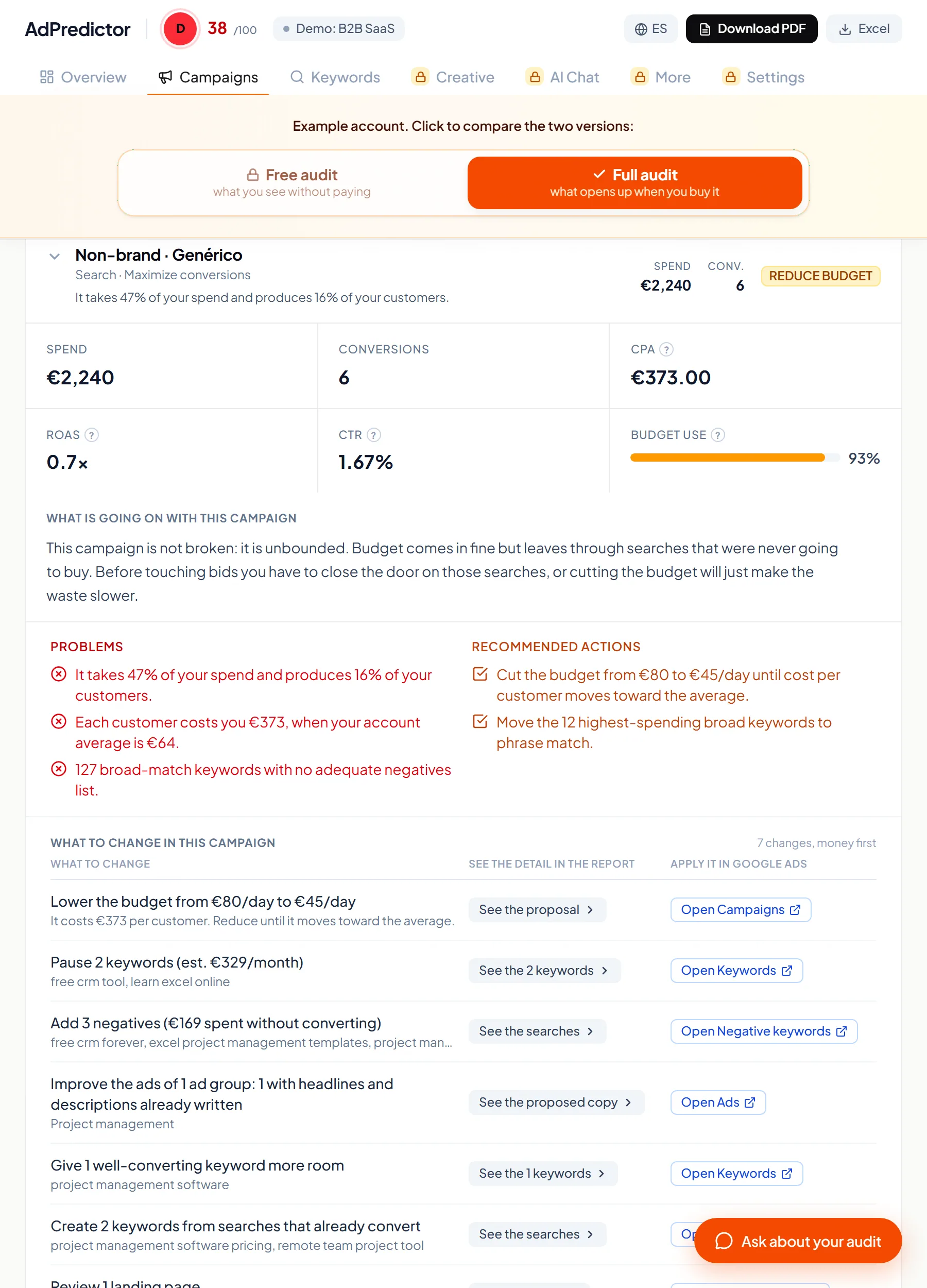
Task: Check the cut budget recommended action
Action: coord(480,674)
